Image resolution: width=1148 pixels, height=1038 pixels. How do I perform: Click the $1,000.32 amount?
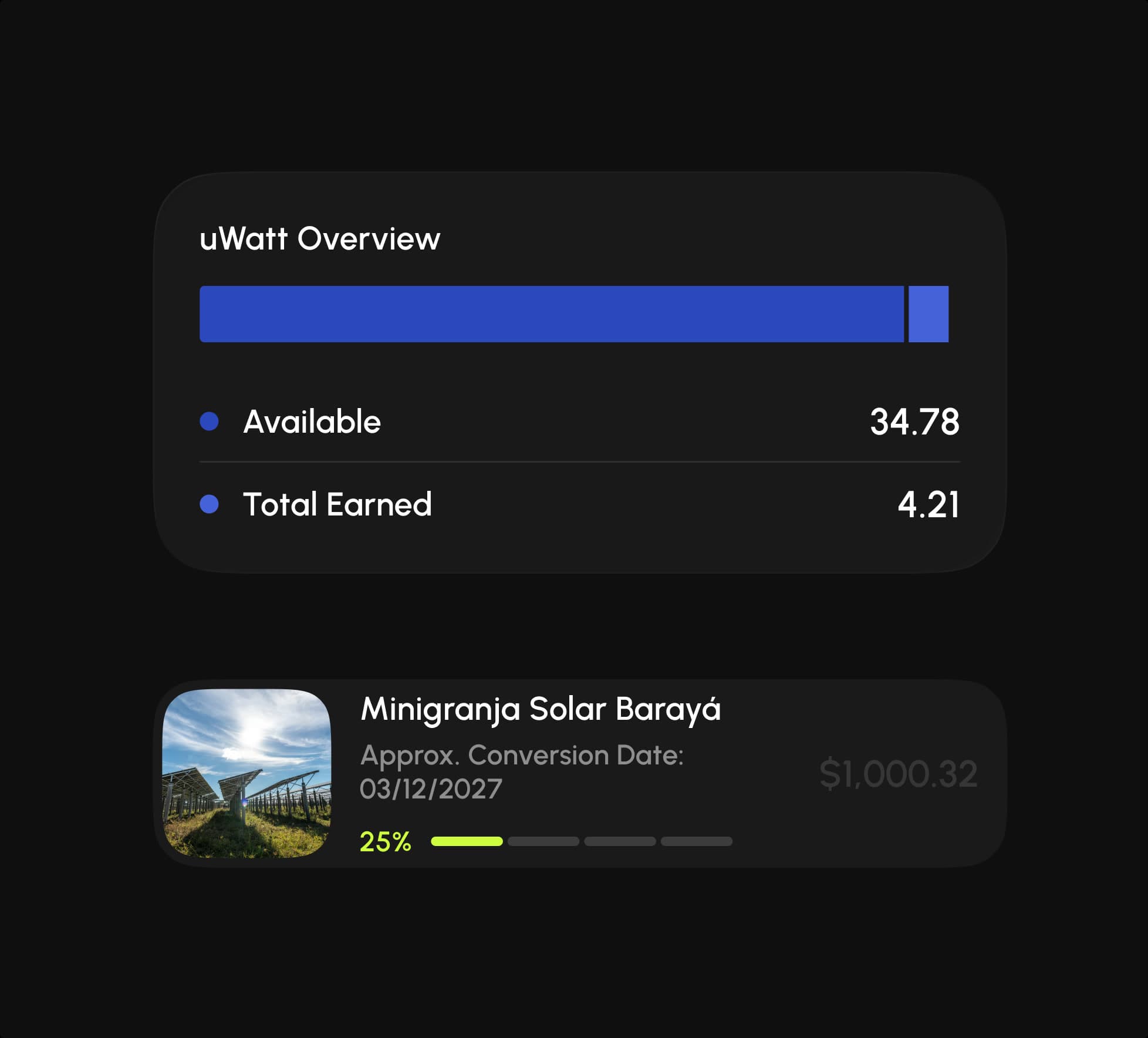pos(898,774)
